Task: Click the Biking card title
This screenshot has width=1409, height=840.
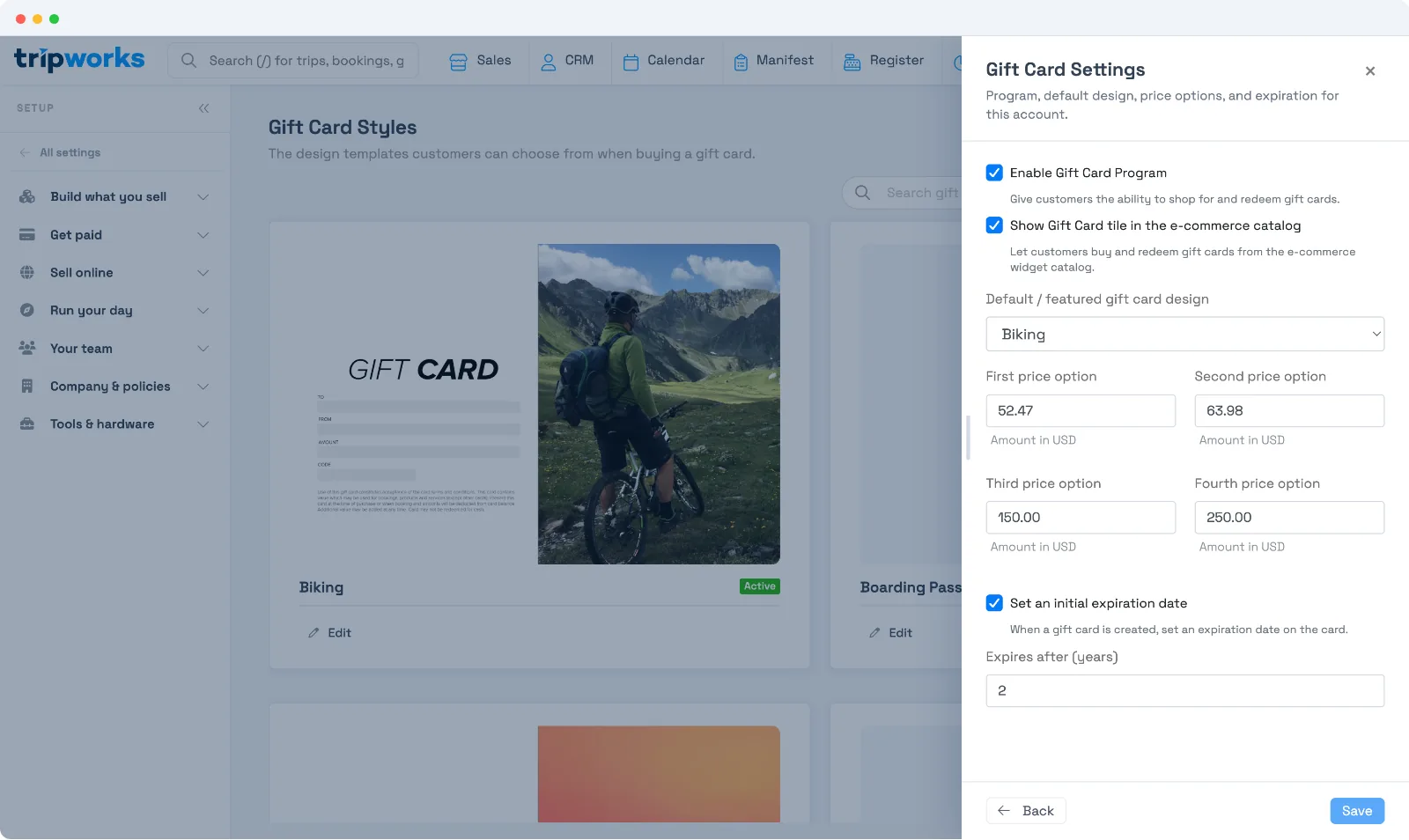Action: pos(321,587)
